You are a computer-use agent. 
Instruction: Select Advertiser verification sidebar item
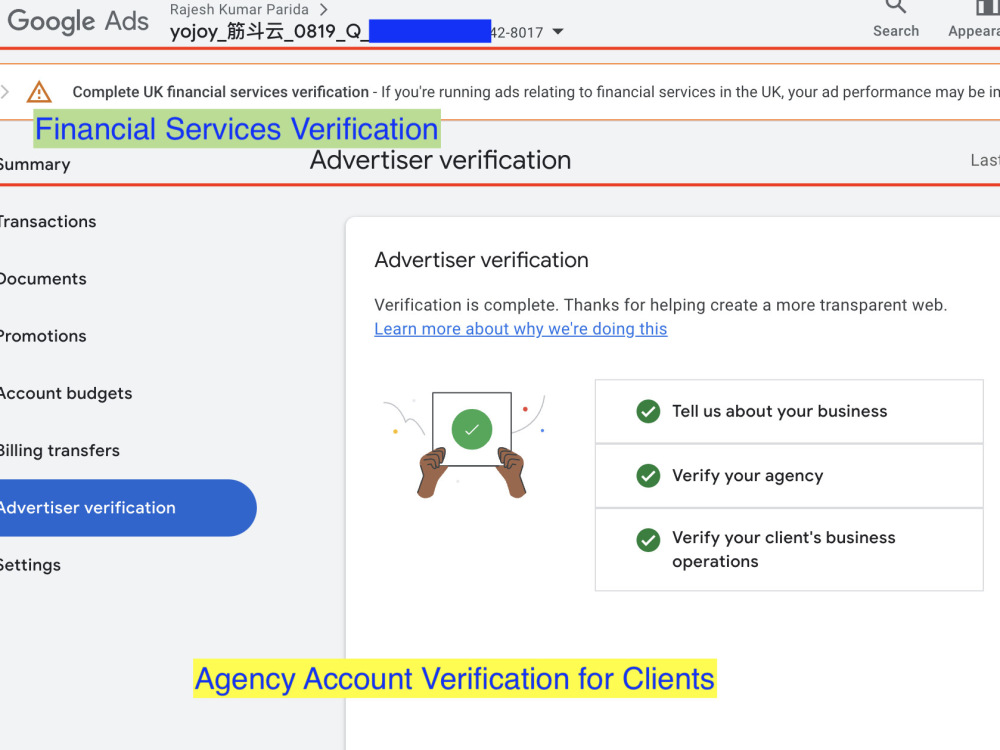[x=128, y=508]
